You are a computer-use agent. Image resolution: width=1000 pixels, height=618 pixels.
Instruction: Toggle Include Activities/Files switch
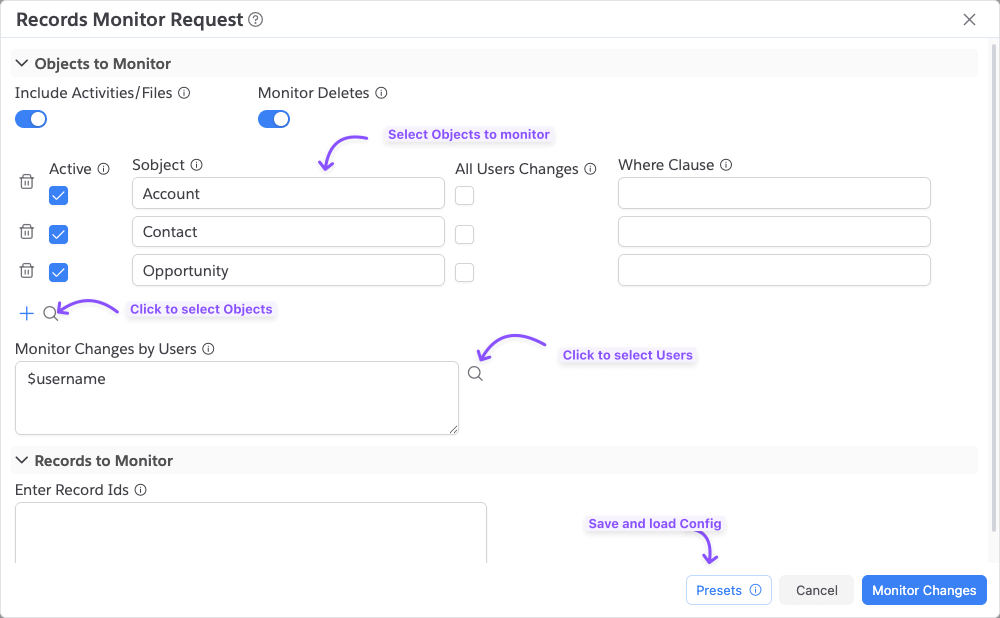(x=31, y=119)
